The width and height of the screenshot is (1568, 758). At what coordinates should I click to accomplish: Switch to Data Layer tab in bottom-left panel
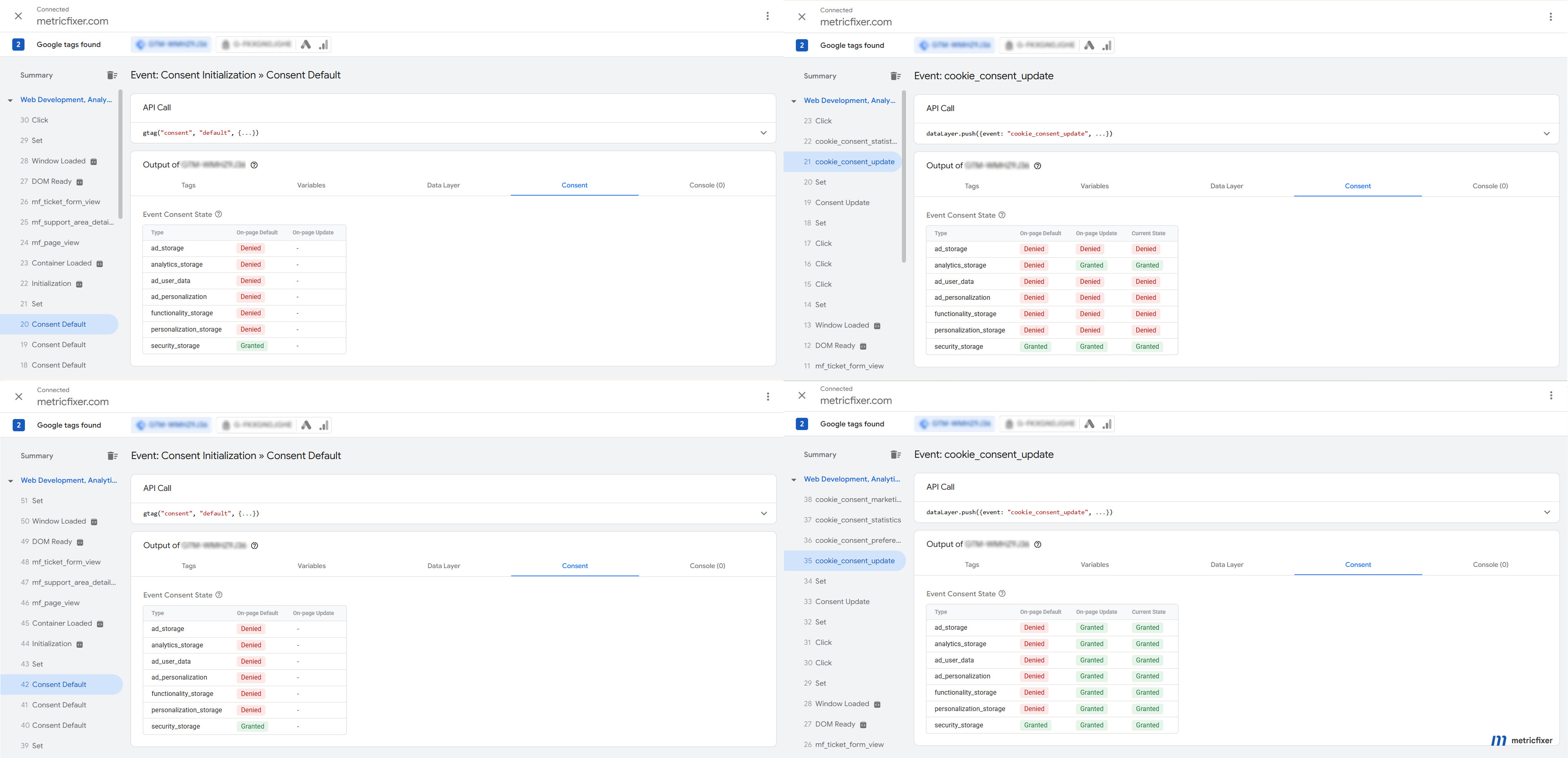click(444, 566)
